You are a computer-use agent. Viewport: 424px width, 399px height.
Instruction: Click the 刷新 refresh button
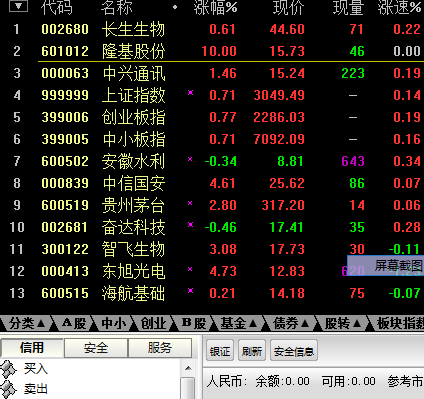pyautogui.click(x=252, y=350)
